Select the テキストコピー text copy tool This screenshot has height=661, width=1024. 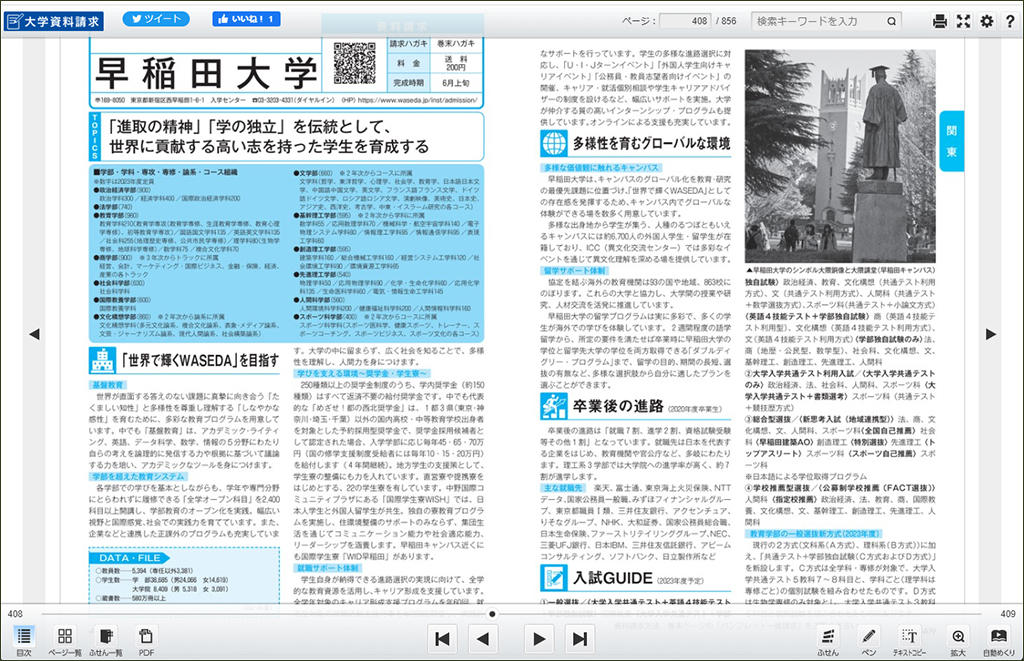tap(909, 640)
